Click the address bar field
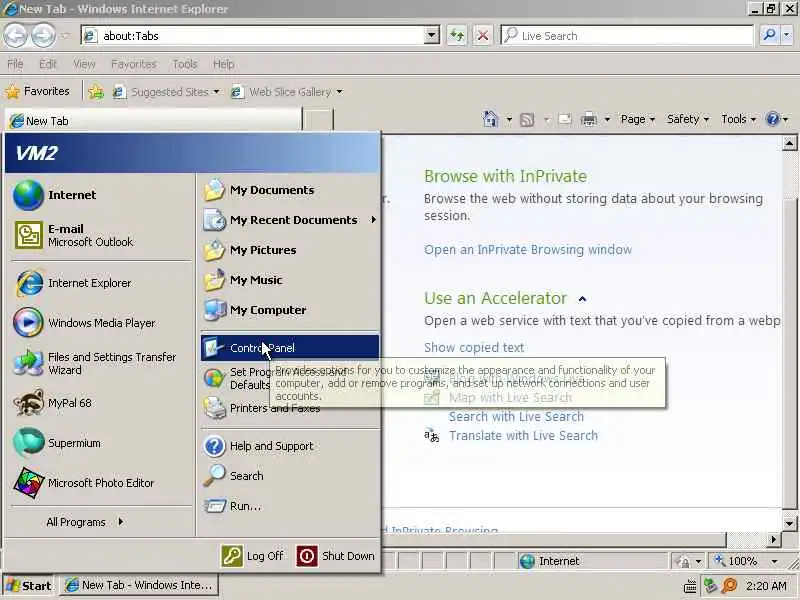Screen dimensions: 800x600 pos(260,36)
